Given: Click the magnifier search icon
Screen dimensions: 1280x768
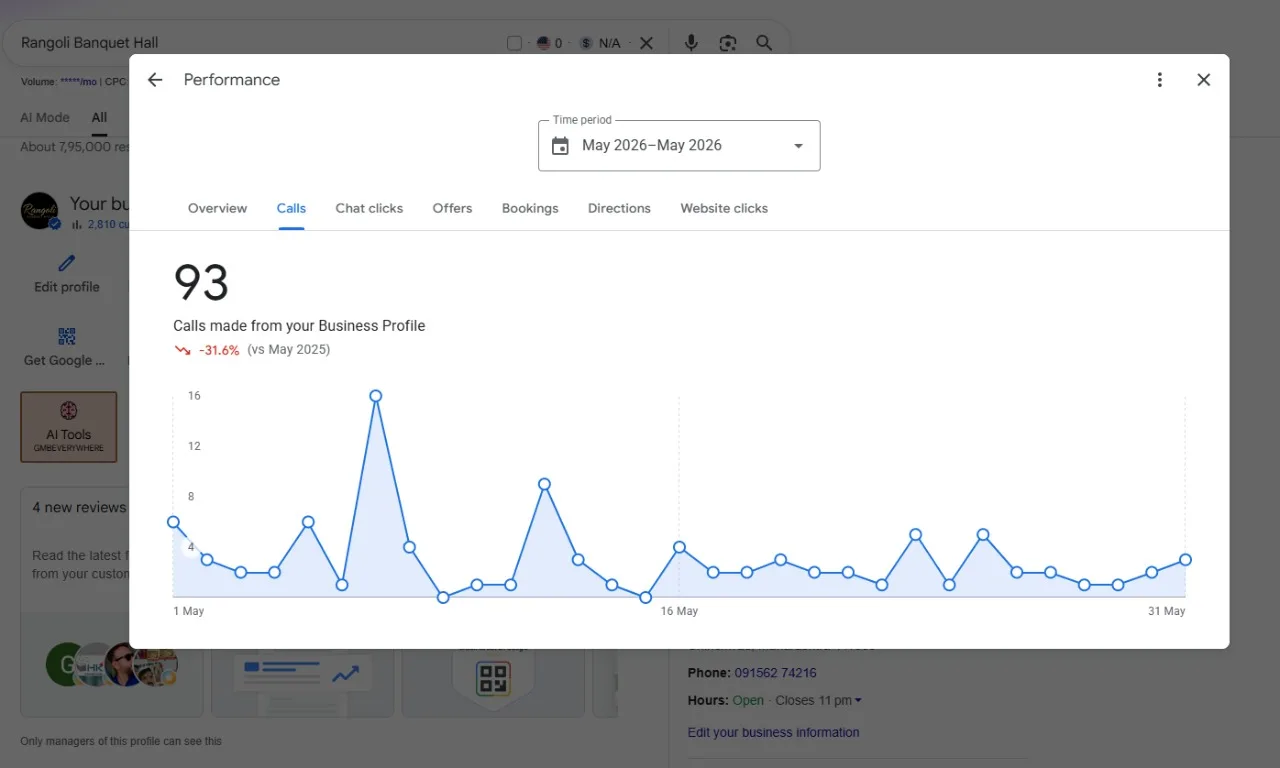Looking at the screenshot, I should [x=764, y=43].
